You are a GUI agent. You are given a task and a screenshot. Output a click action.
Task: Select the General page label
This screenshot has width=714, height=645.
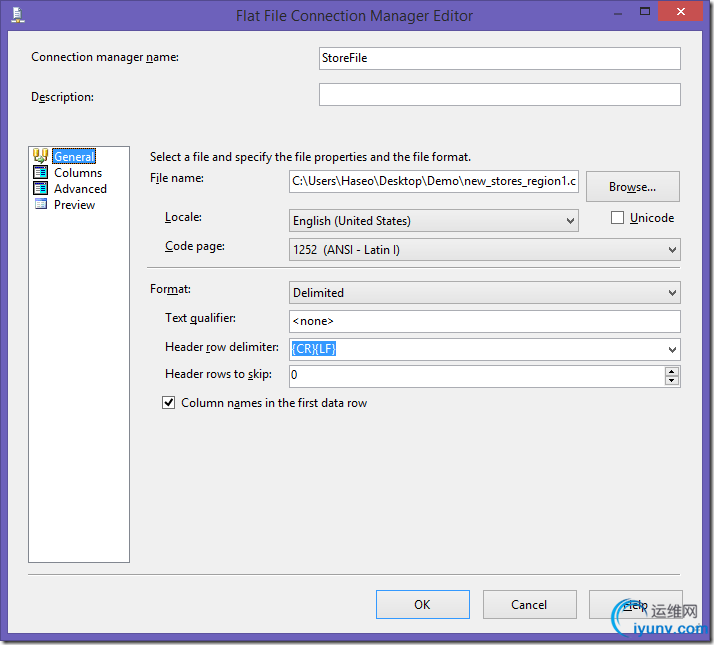coord(74,156)
